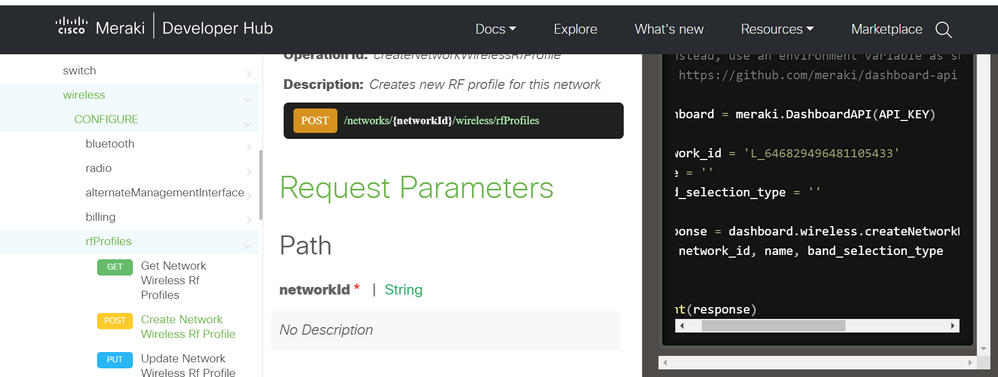998x377 pixels.
Task: Open Get Network Wireless Rf Profiles
Action: tap(173, 280)
